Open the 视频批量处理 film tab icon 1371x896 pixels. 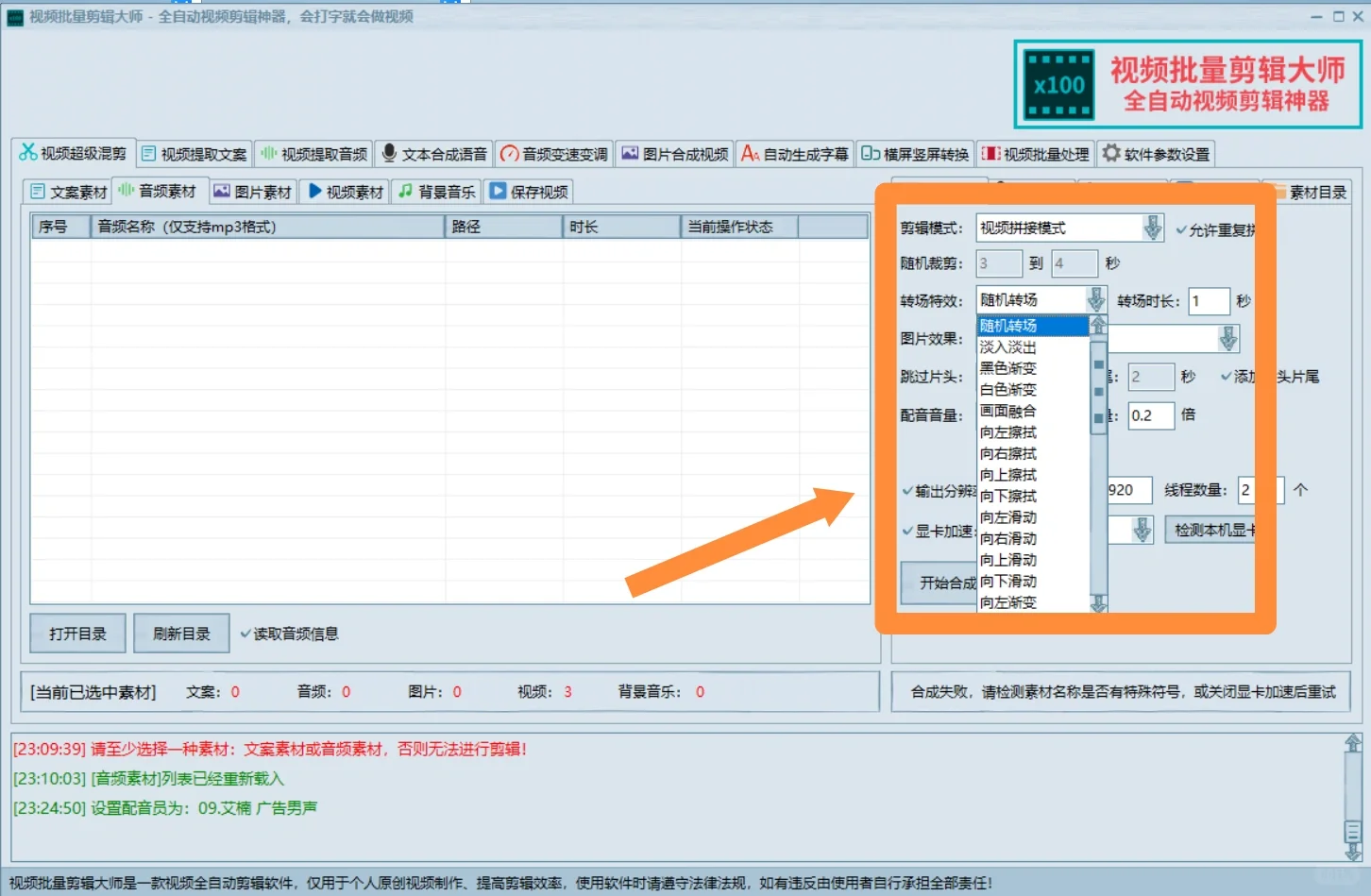(x=991, y=154)
